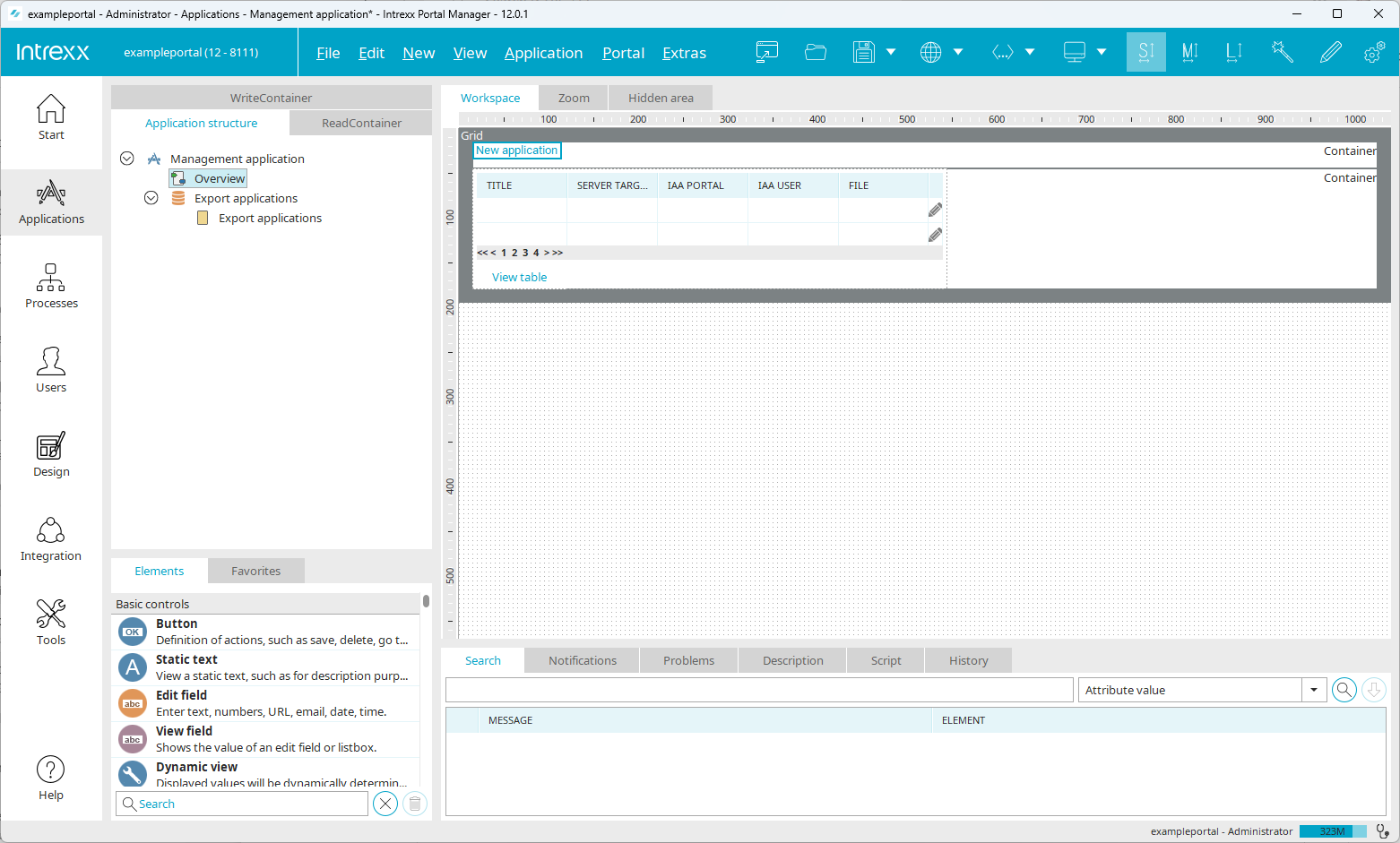Viewport: 1400px width, 843px height.
Task: Open the View menu
Action: pos(470,53)
